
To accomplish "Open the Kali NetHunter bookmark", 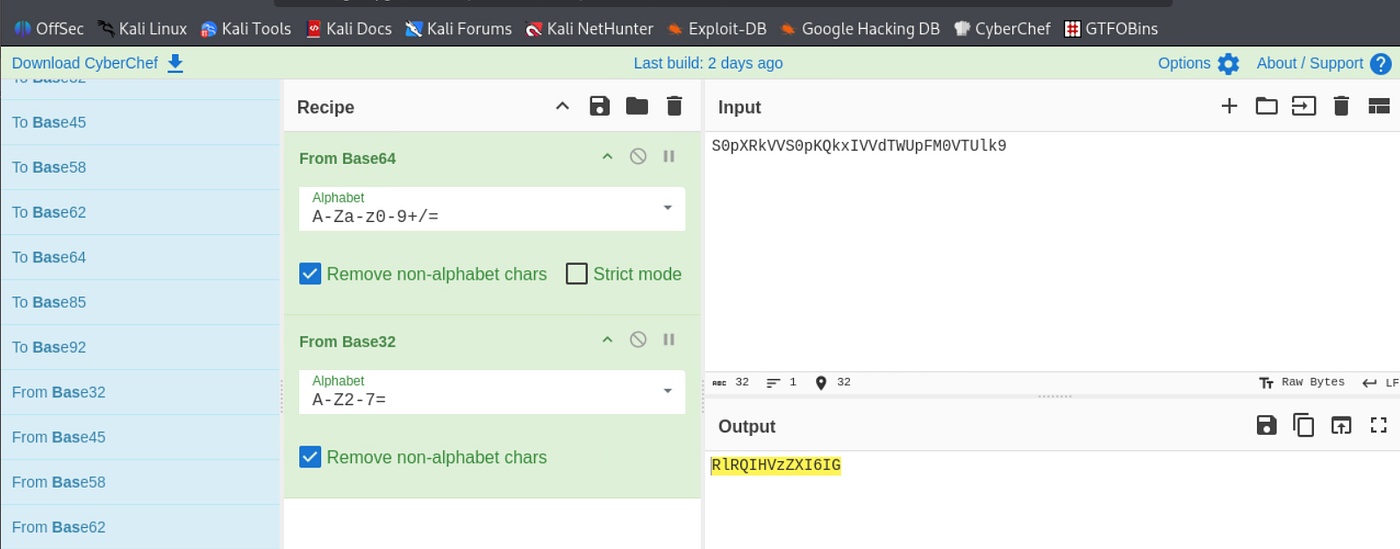I will [x=589, y=28].
